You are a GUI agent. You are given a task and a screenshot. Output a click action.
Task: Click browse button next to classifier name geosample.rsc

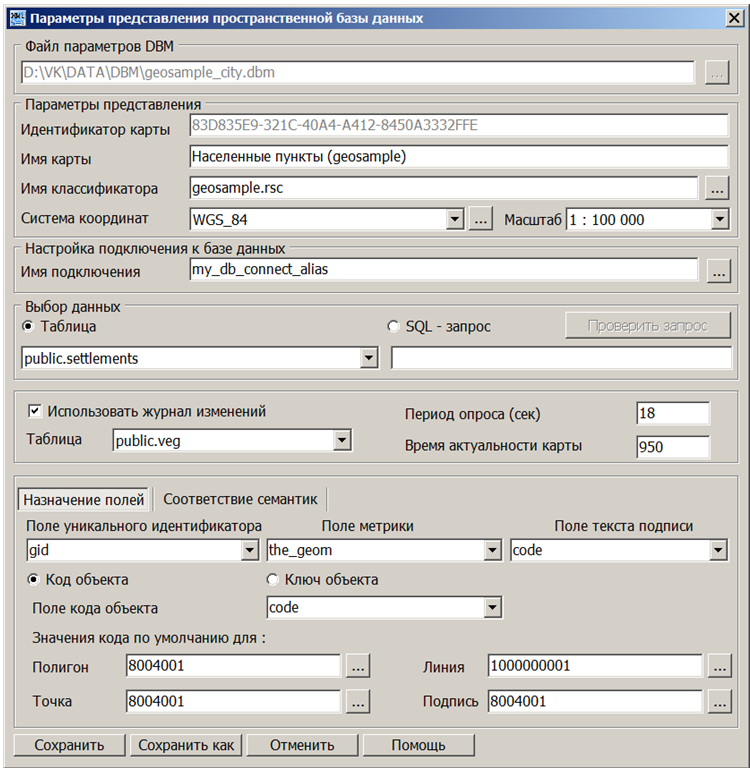[x=716, y=187]
